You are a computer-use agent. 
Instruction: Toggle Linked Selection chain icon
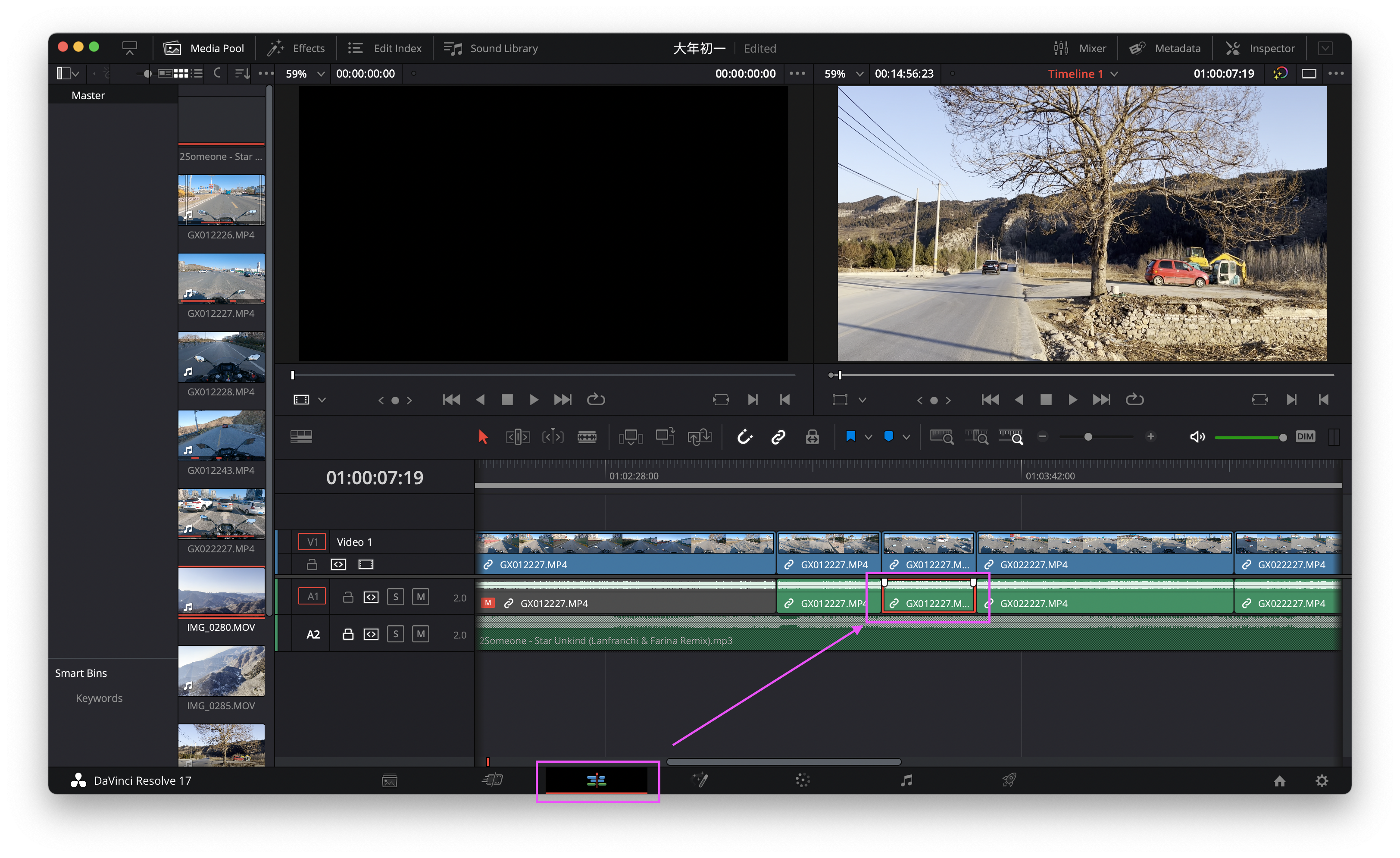[x=778, y=436]
